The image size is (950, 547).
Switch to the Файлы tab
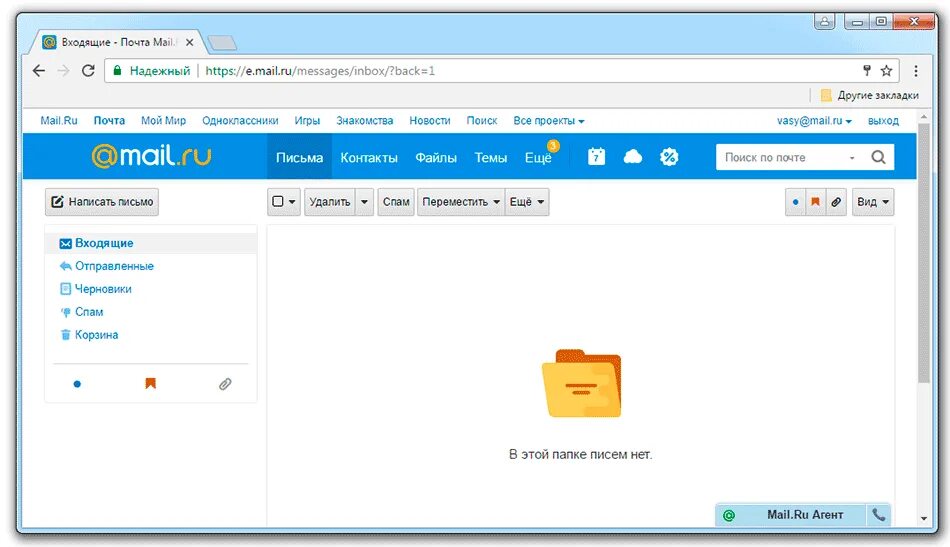pos(436,157)
